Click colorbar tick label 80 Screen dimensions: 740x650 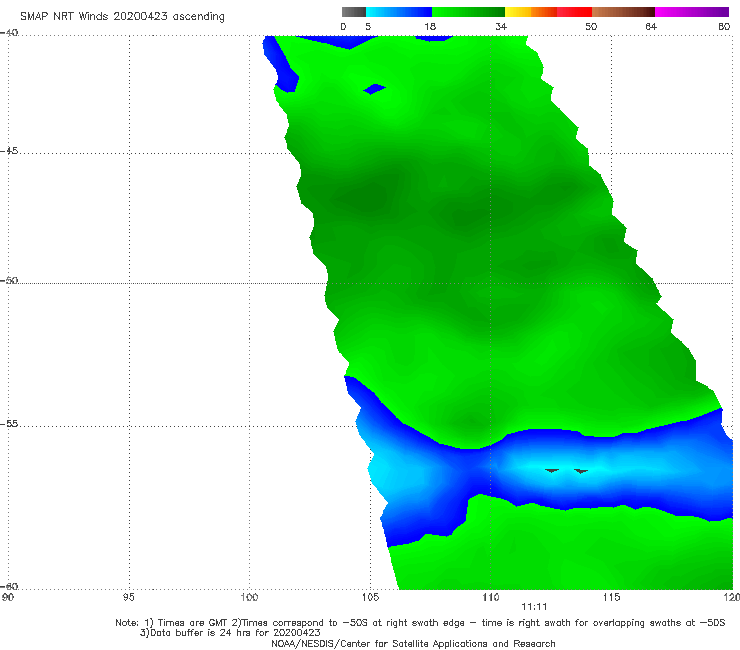click(x=724, y=27)
